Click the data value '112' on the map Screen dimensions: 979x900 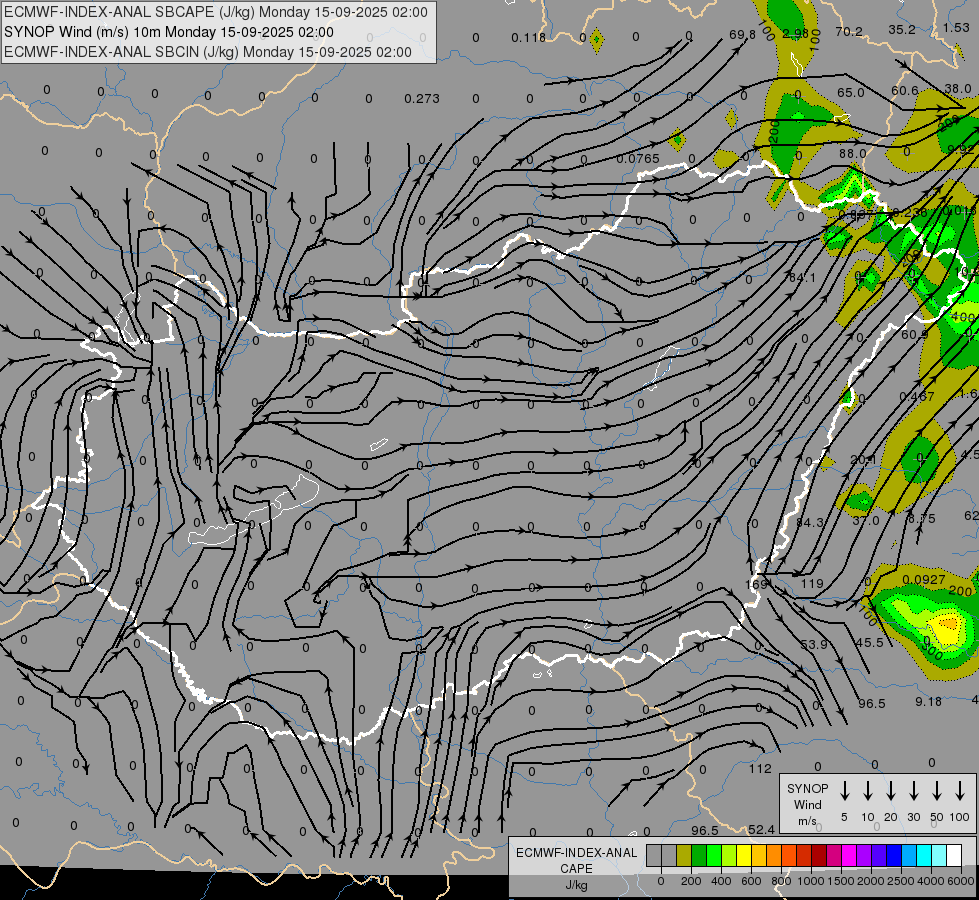tap(760, 769)
